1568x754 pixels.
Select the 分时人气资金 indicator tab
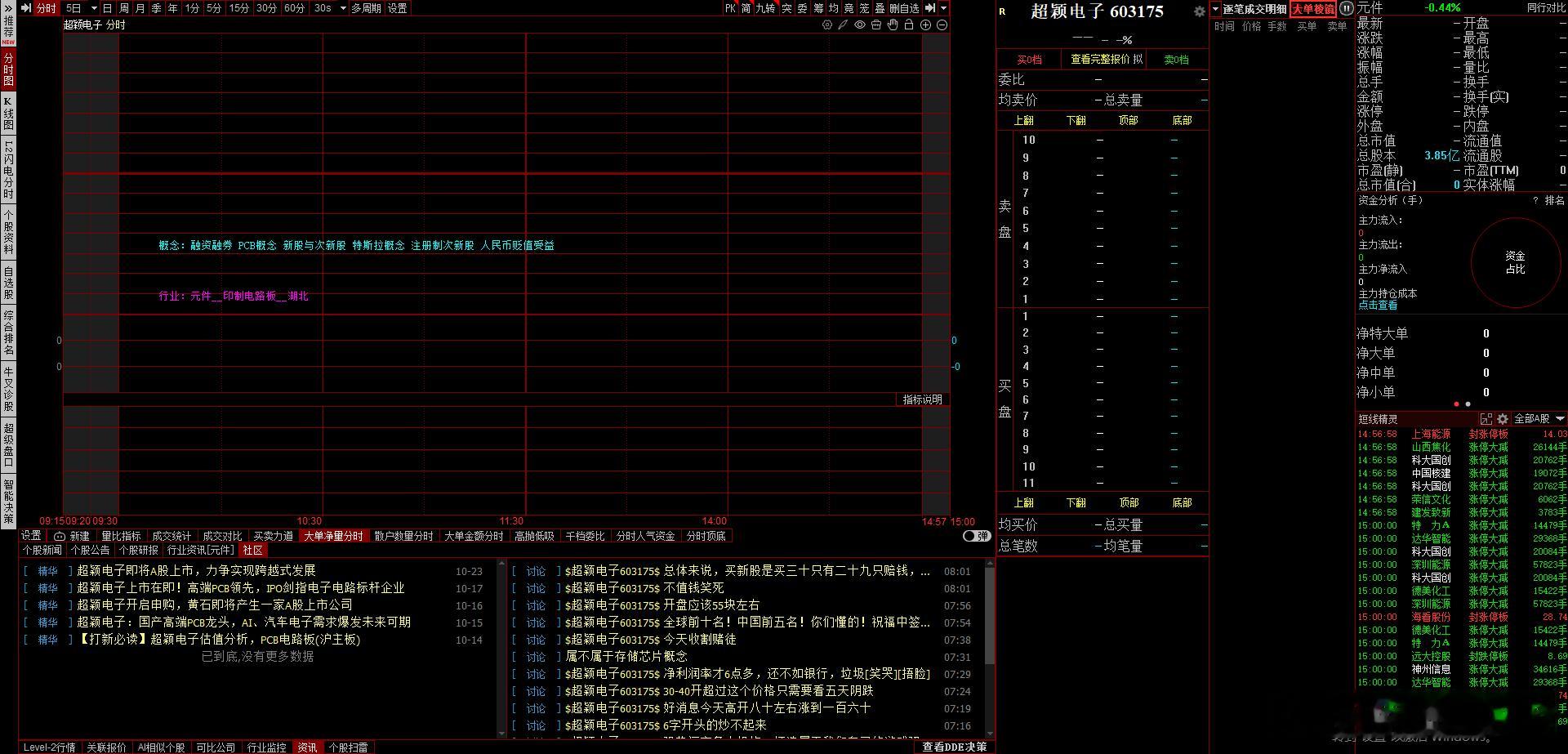[x=645, y=536]
